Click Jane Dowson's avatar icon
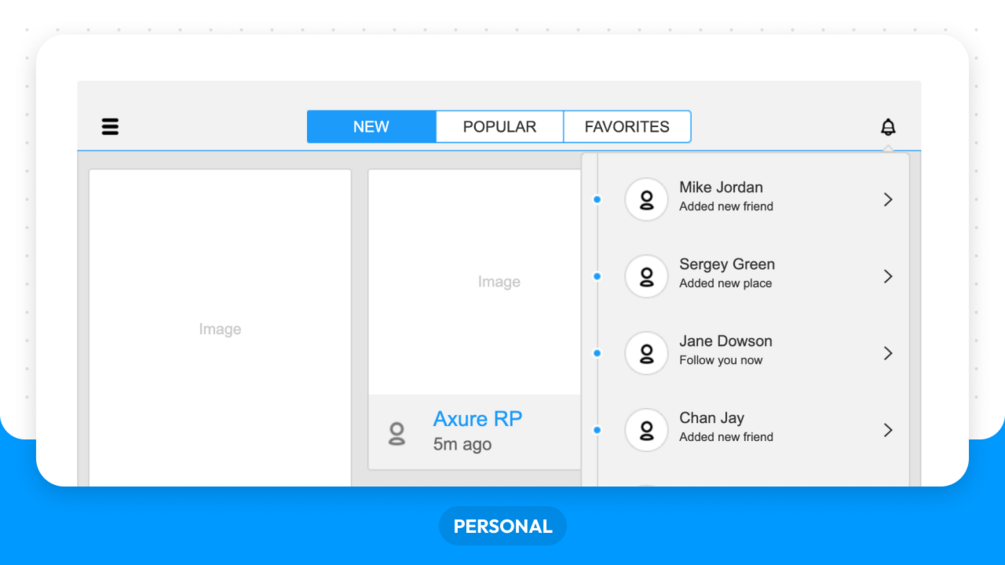Screen dimensions: 1005x565 [x=647, y=354]
